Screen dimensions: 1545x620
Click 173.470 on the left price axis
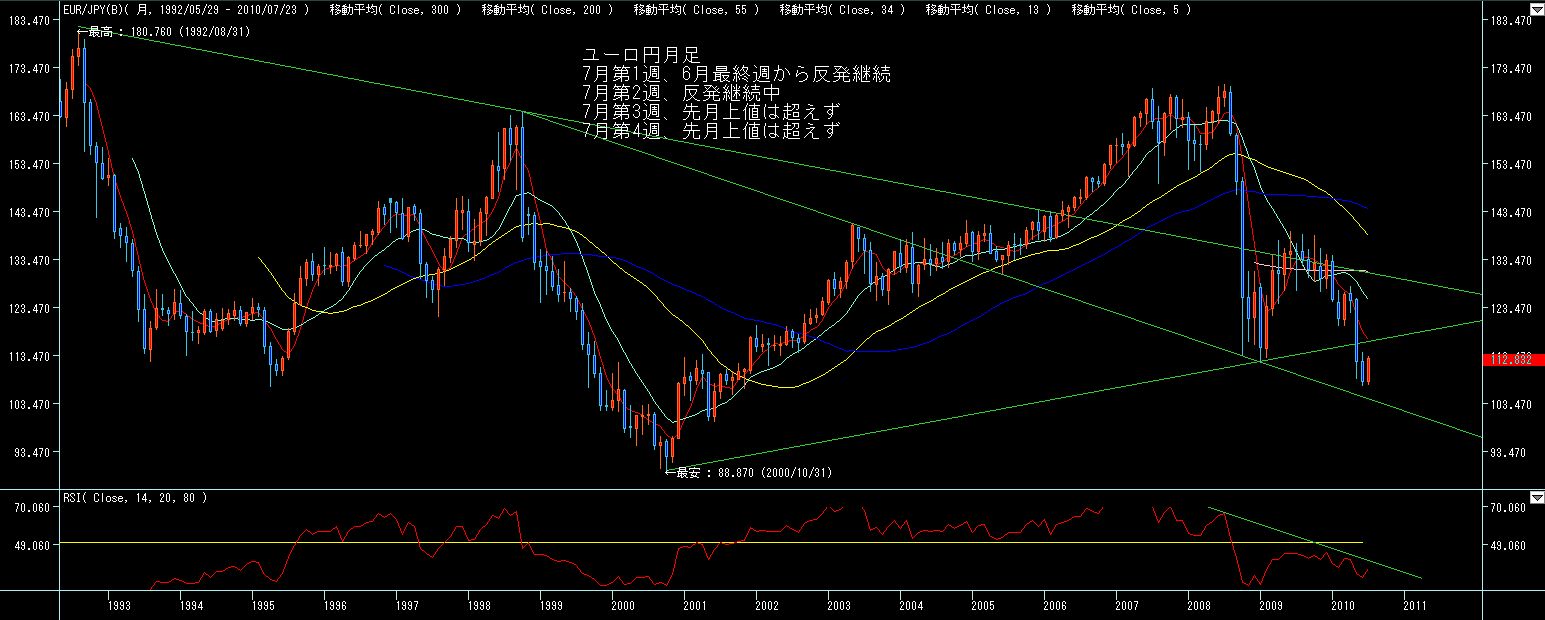(27, 69)
